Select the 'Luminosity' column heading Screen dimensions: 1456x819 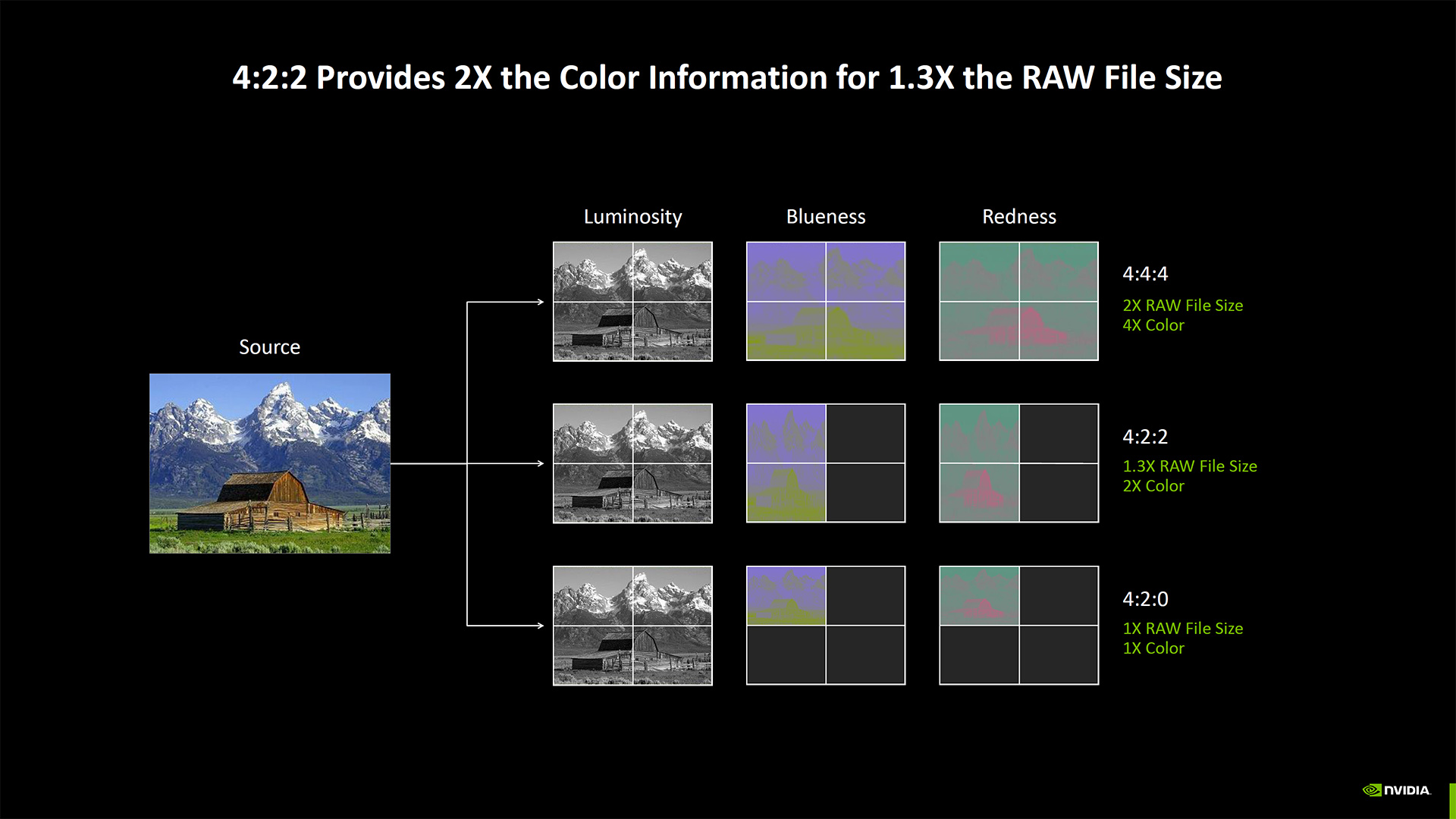[632, 217]
